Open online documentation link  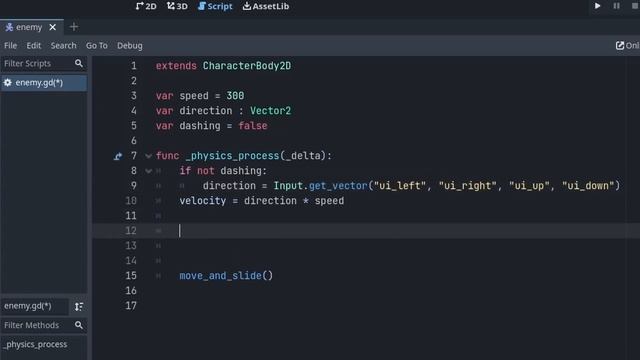pyautogui.click(x=627, y=46)
